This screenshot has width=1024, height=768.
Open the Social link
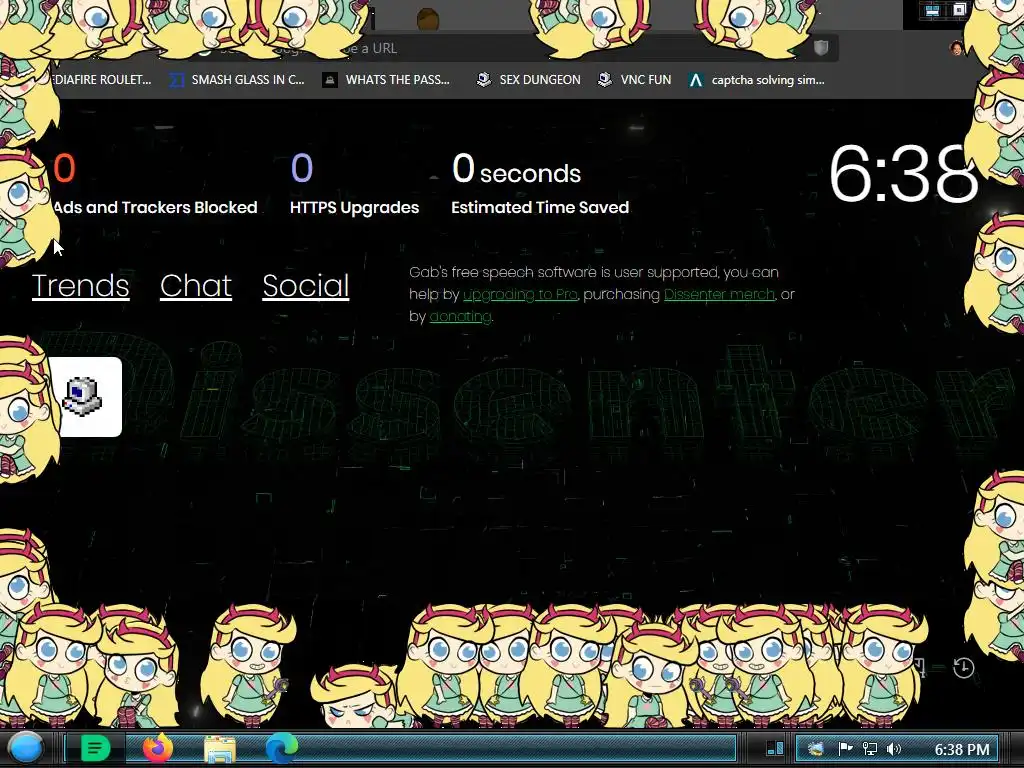tap(306, 285)
